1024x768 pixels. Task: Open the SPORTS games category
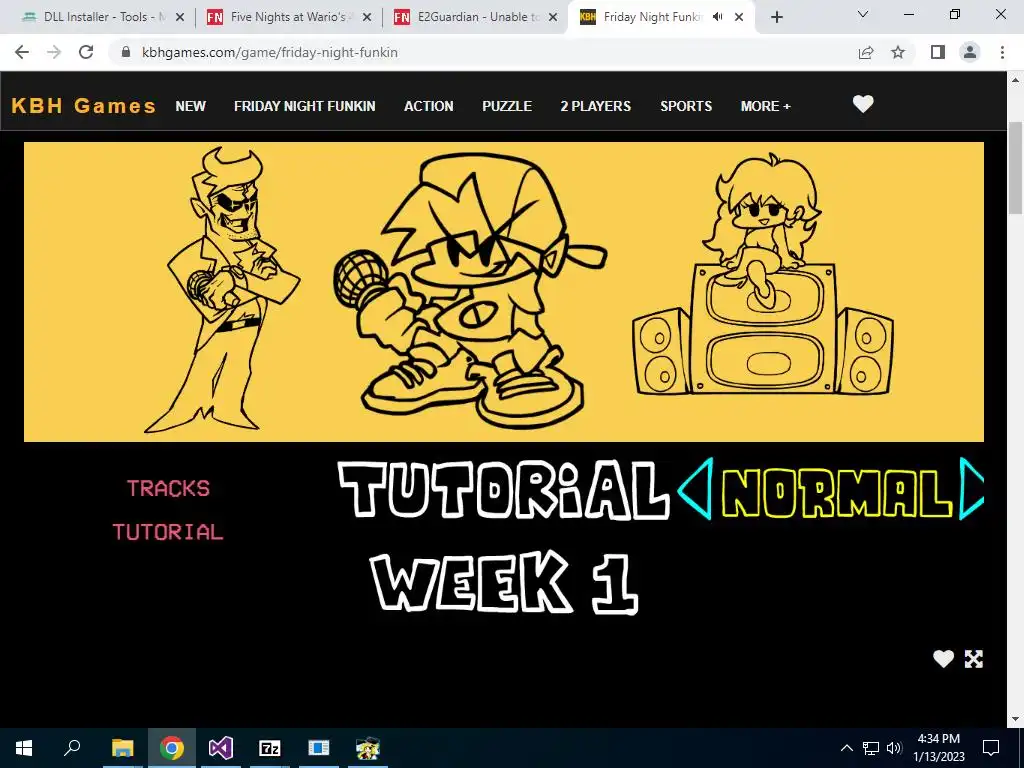[x=686, y=106]
